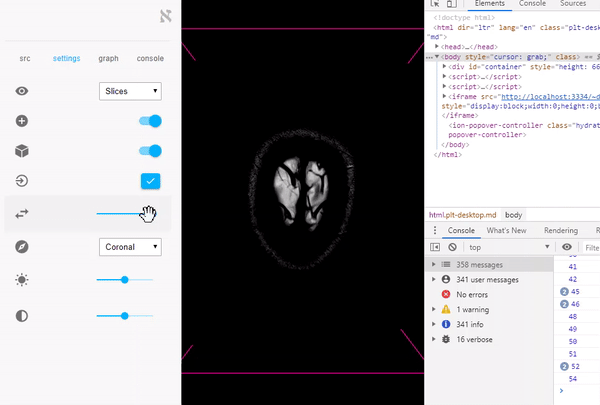Viewport: 600px width, 405px height.
Task: Click the console Filter input field
Action: 592,247
